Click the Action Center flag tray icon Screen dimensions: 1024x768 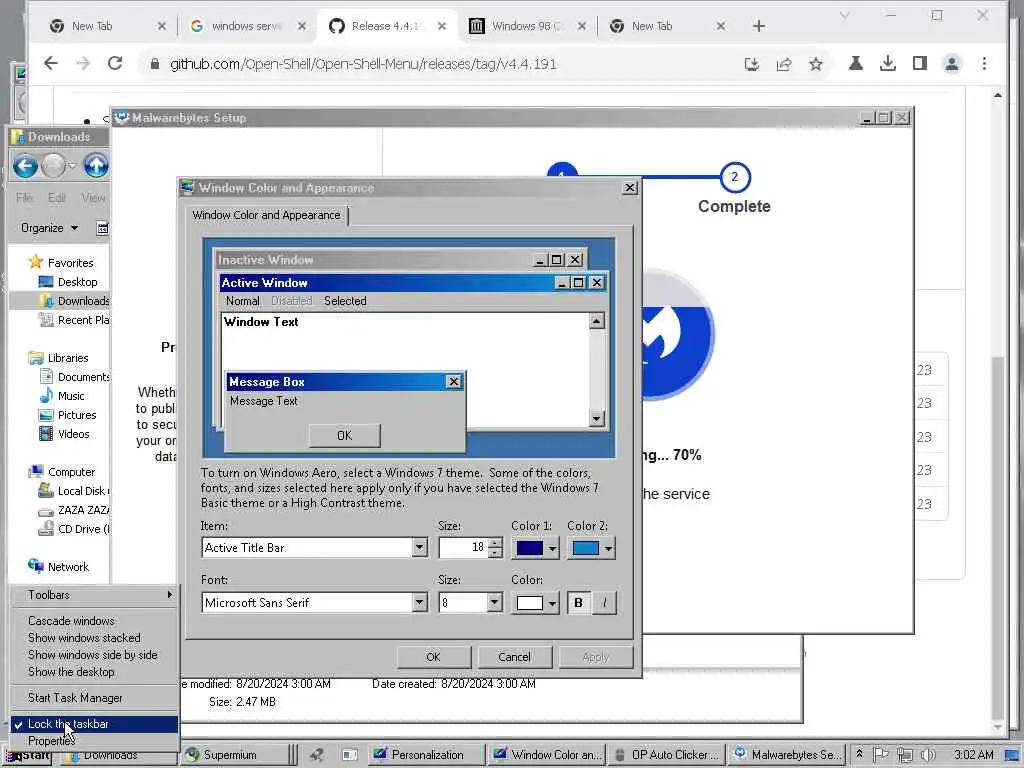(880, 755)
